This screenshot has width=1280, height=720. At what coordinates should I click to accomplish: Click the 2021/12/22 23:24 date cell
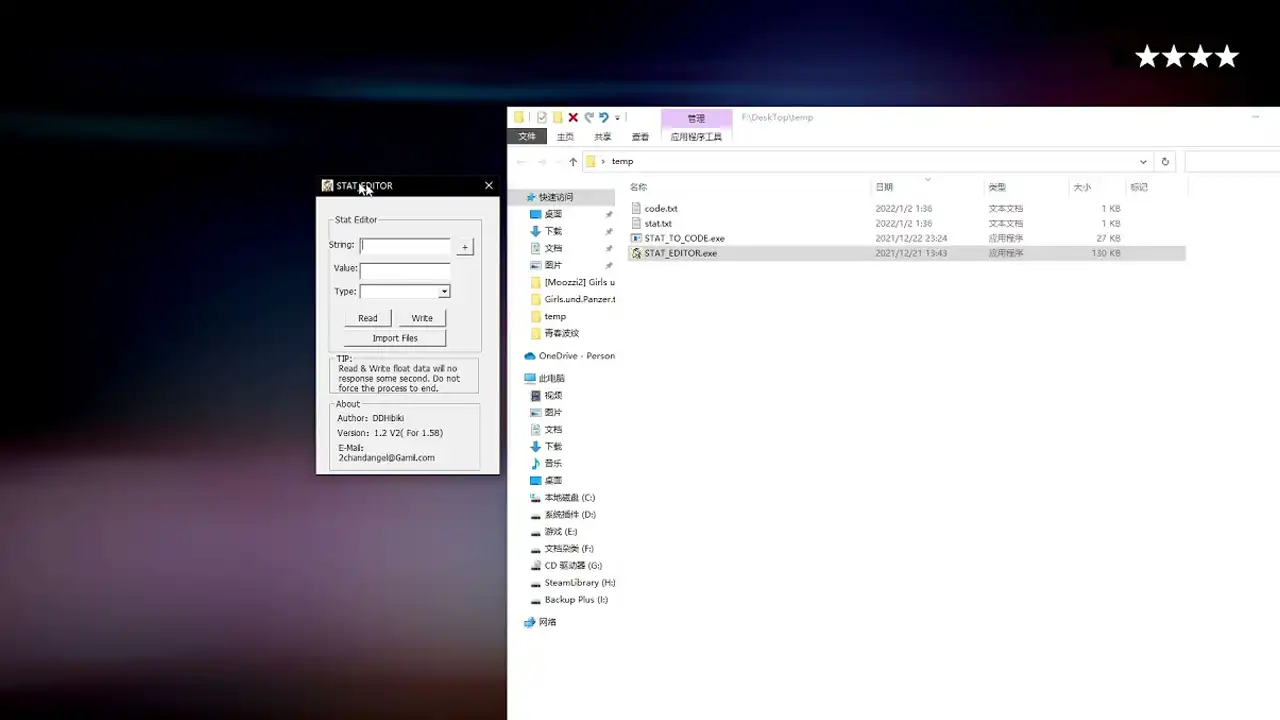coord(911,238)
